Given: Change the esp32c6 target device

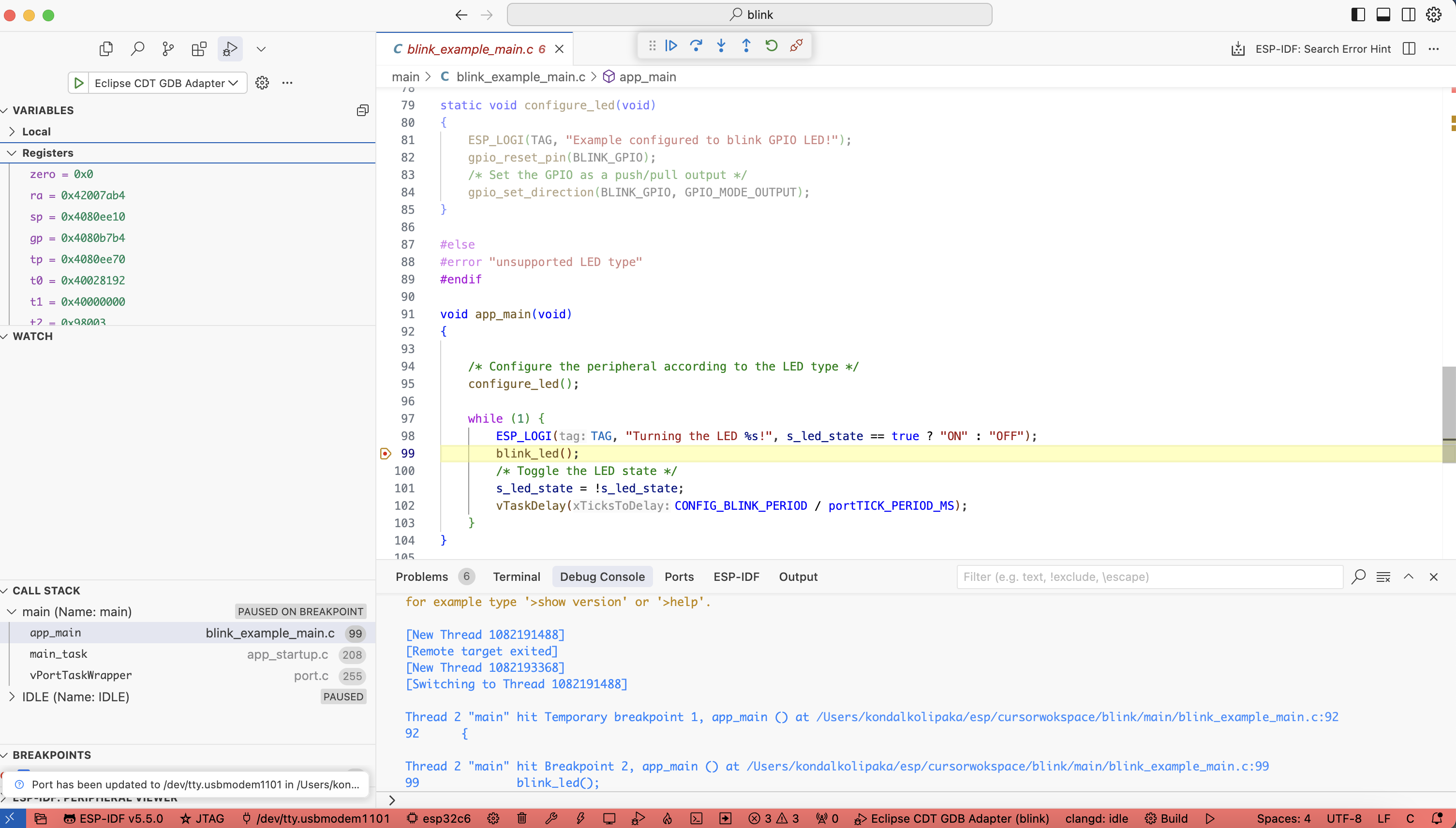Looking at the screenshot, I should click(439, 818).
